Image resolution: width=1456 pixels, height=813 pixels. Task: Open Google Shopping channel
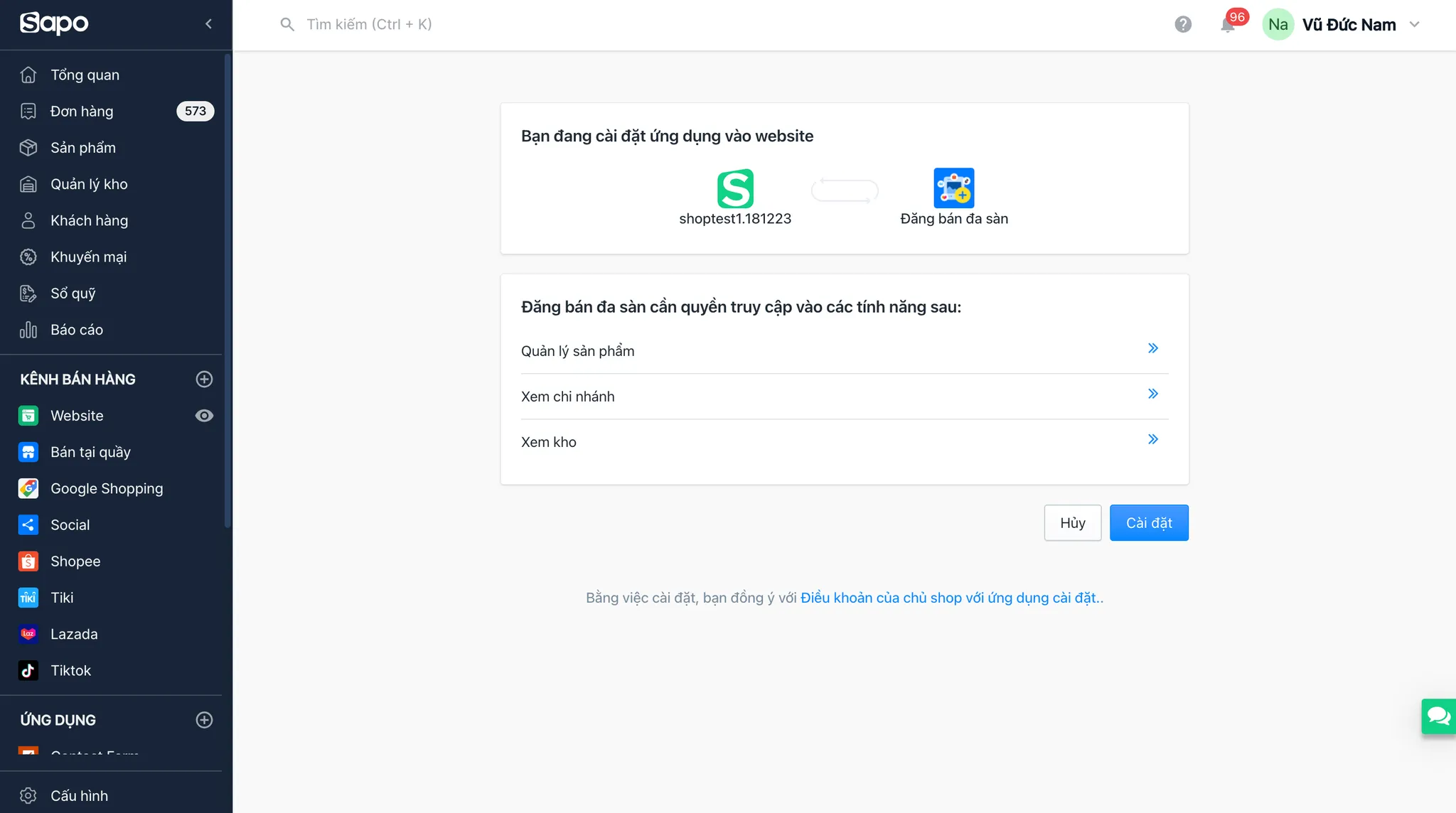(107, 488)
